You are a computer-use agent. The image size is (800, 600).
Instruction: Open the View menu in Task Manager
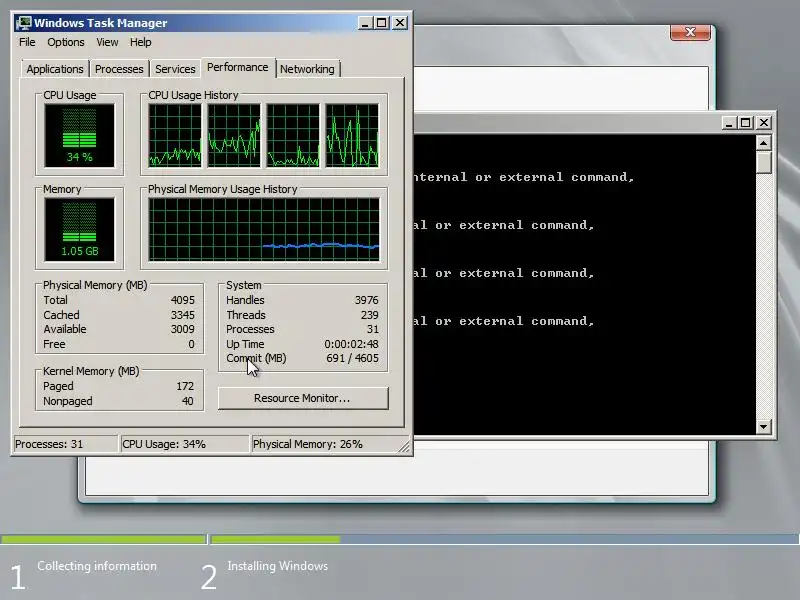tap(107, 42)
